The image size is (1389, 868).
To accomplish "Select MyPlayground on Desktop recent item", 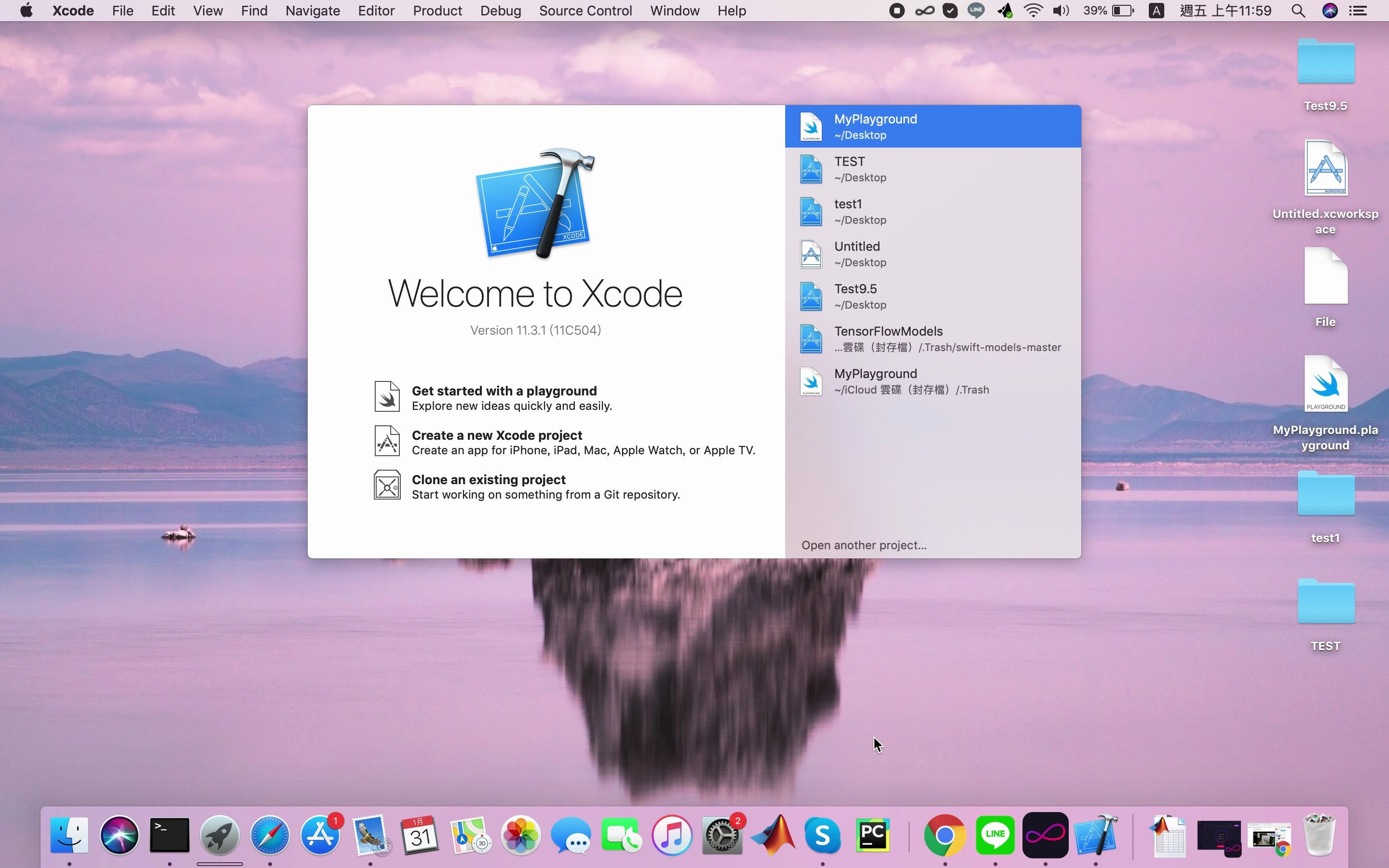I will tap(933, 126).
